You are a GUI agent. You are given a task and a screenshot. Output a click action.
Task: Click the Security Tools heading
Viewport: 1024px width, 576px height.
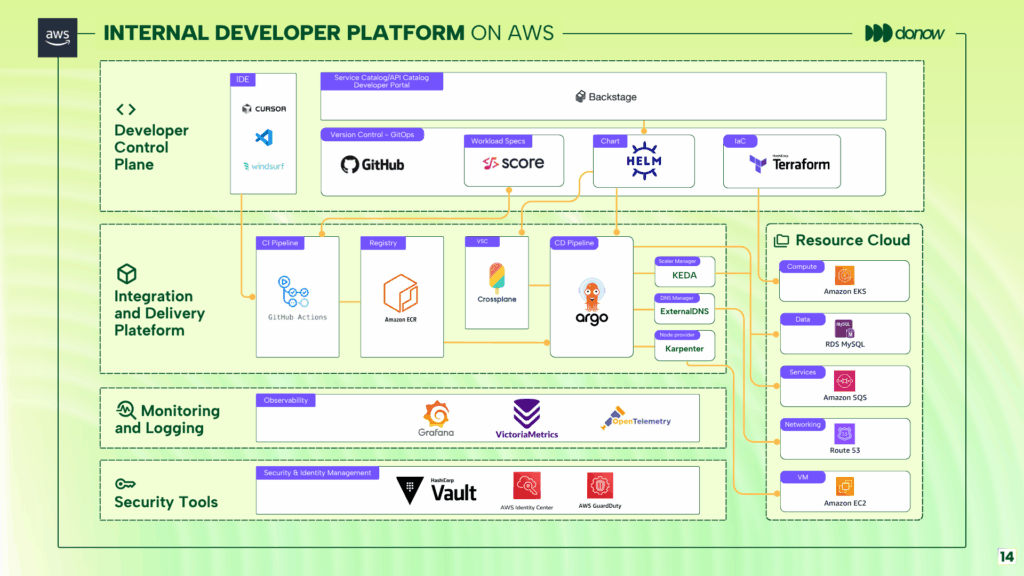[x=166, y=502]
